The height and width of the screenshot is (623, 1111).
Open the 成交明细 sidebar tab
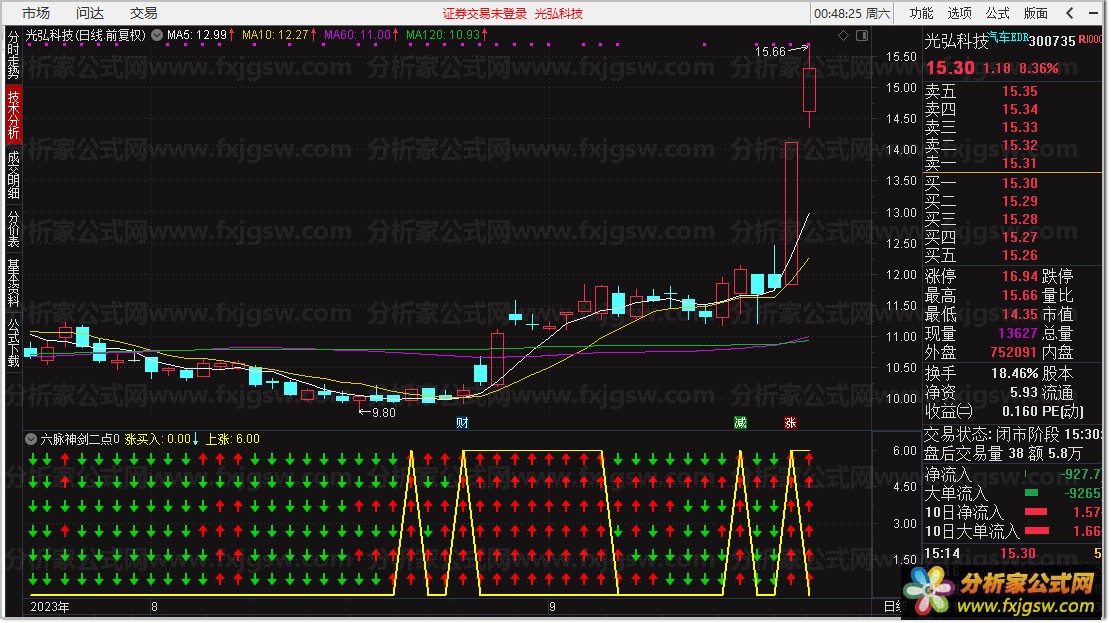13,174
